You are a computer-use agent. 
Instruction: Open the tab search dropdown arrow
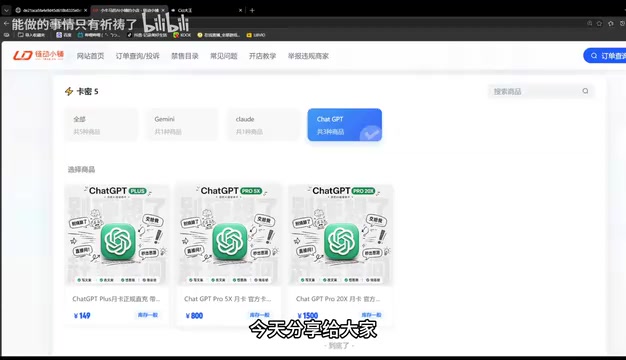pyautogui.click(x=6, y=10)
